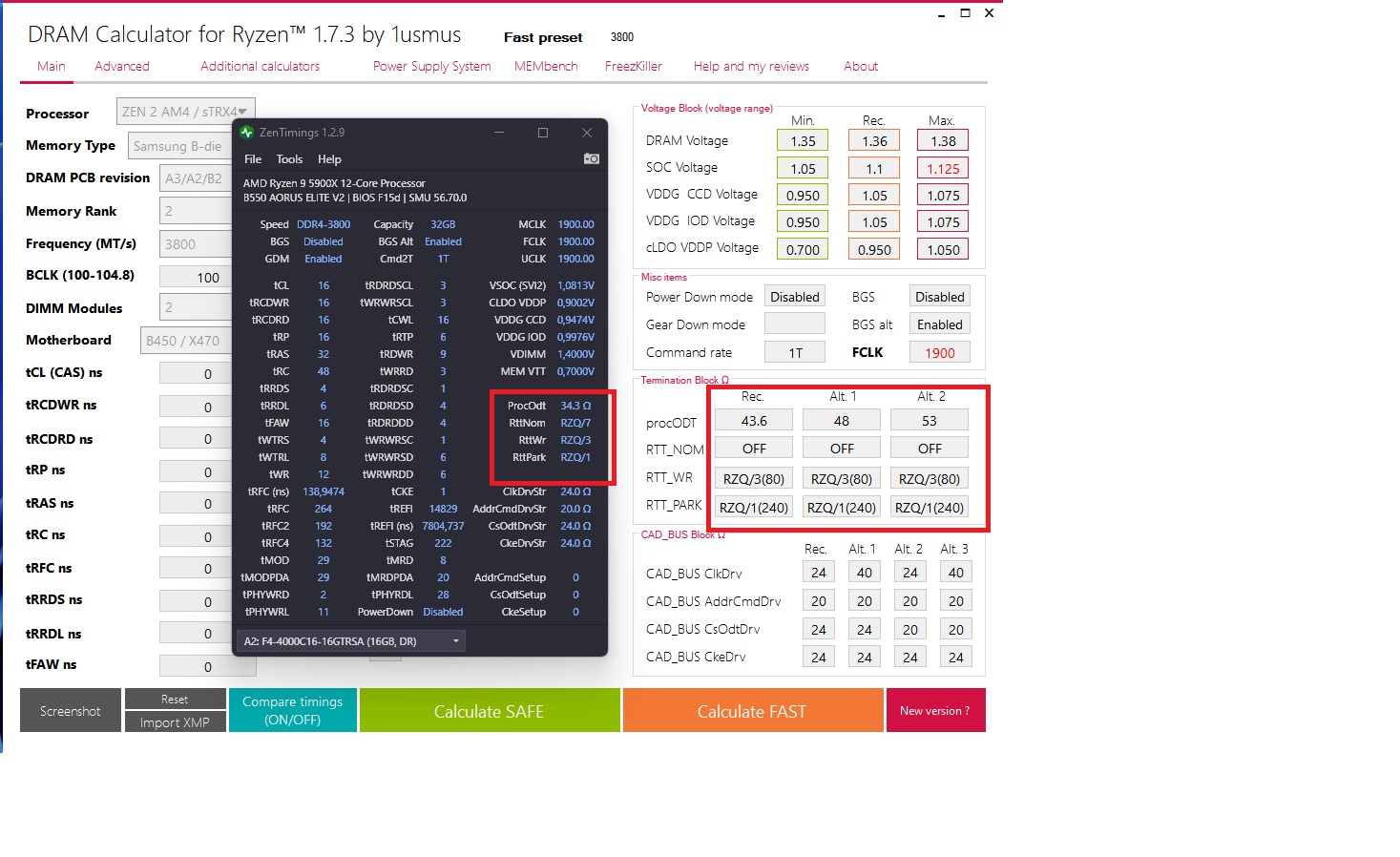Click the tRP ns input field
1400x857 pixels.
point(196,472)
